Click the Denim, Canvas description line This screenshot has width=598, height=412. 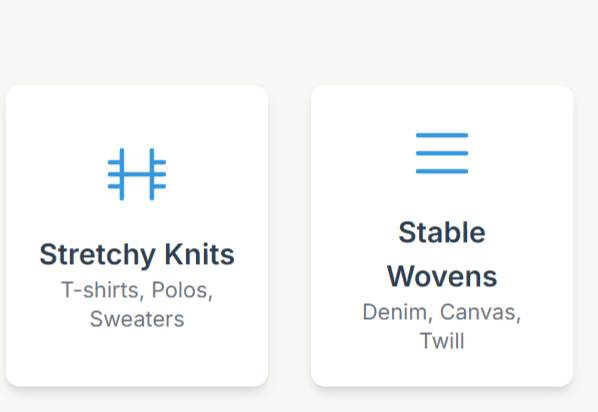click(x=442, y=312)
